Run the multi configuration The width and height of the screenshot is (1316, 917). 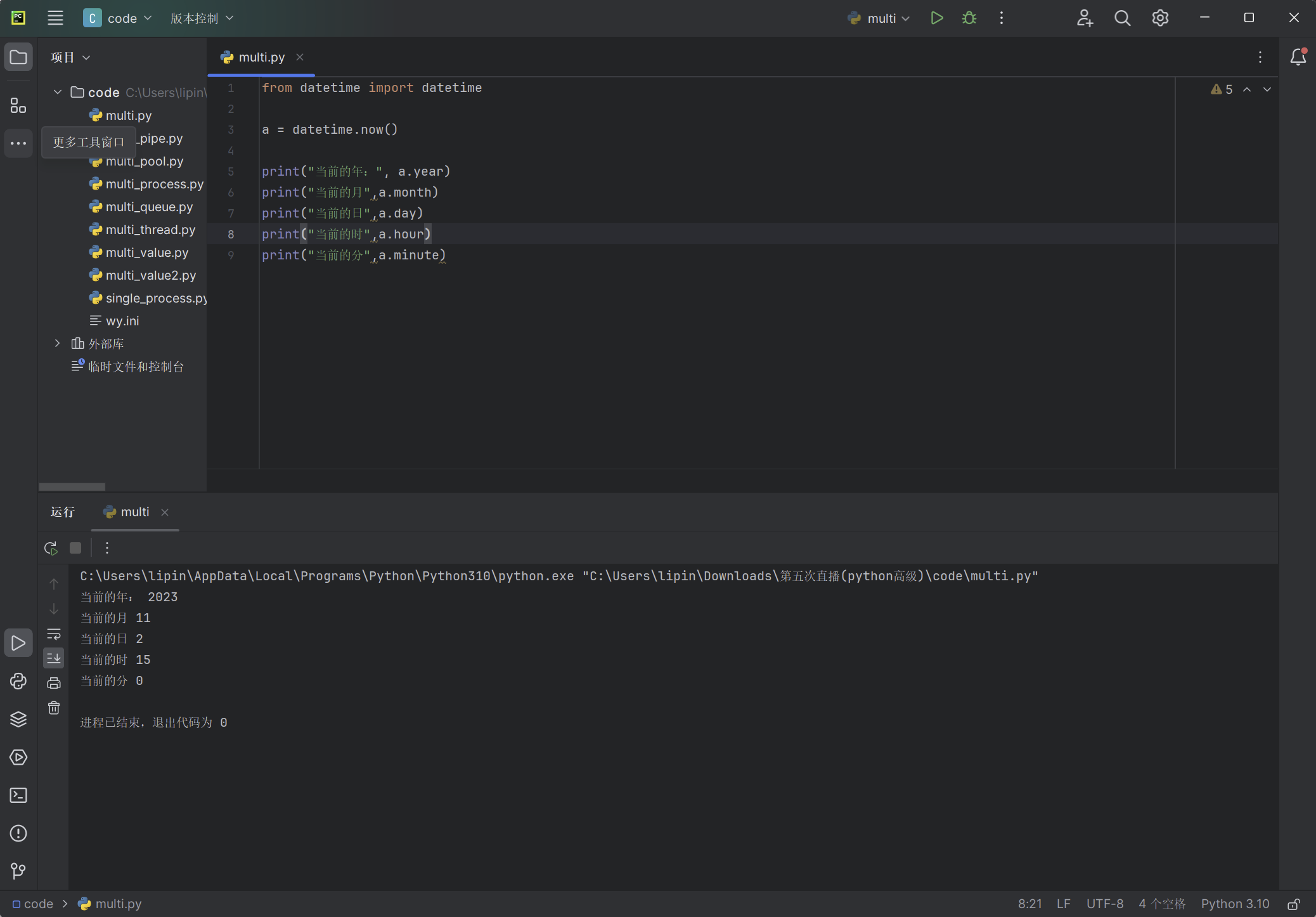coord(936,18)
